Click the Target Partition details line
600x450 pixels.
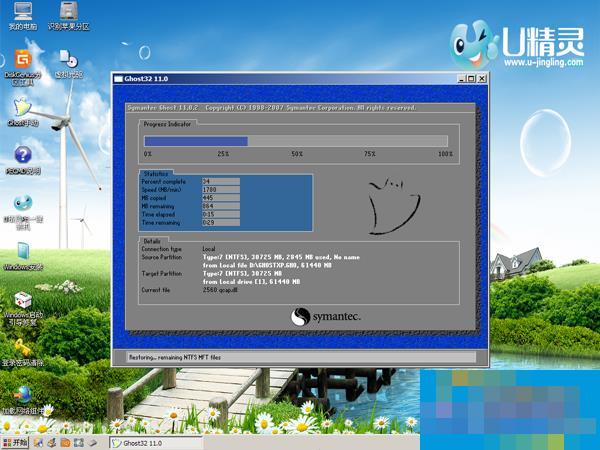point(242,274)
